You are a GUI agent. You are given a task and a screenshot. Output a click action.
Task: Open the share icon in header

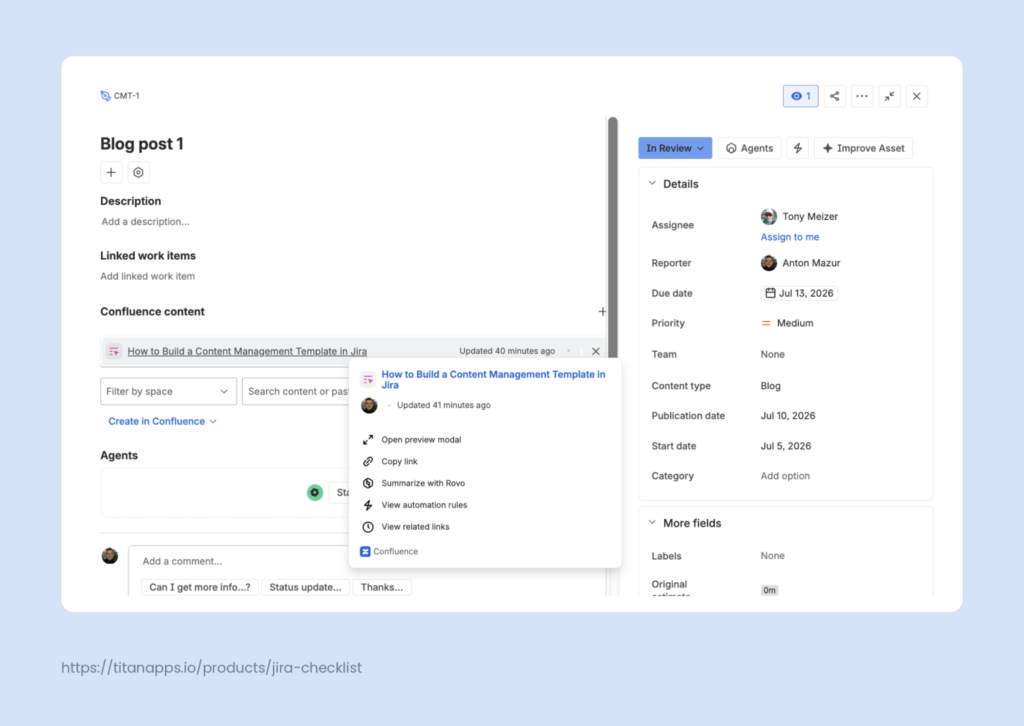pos(835,96)
